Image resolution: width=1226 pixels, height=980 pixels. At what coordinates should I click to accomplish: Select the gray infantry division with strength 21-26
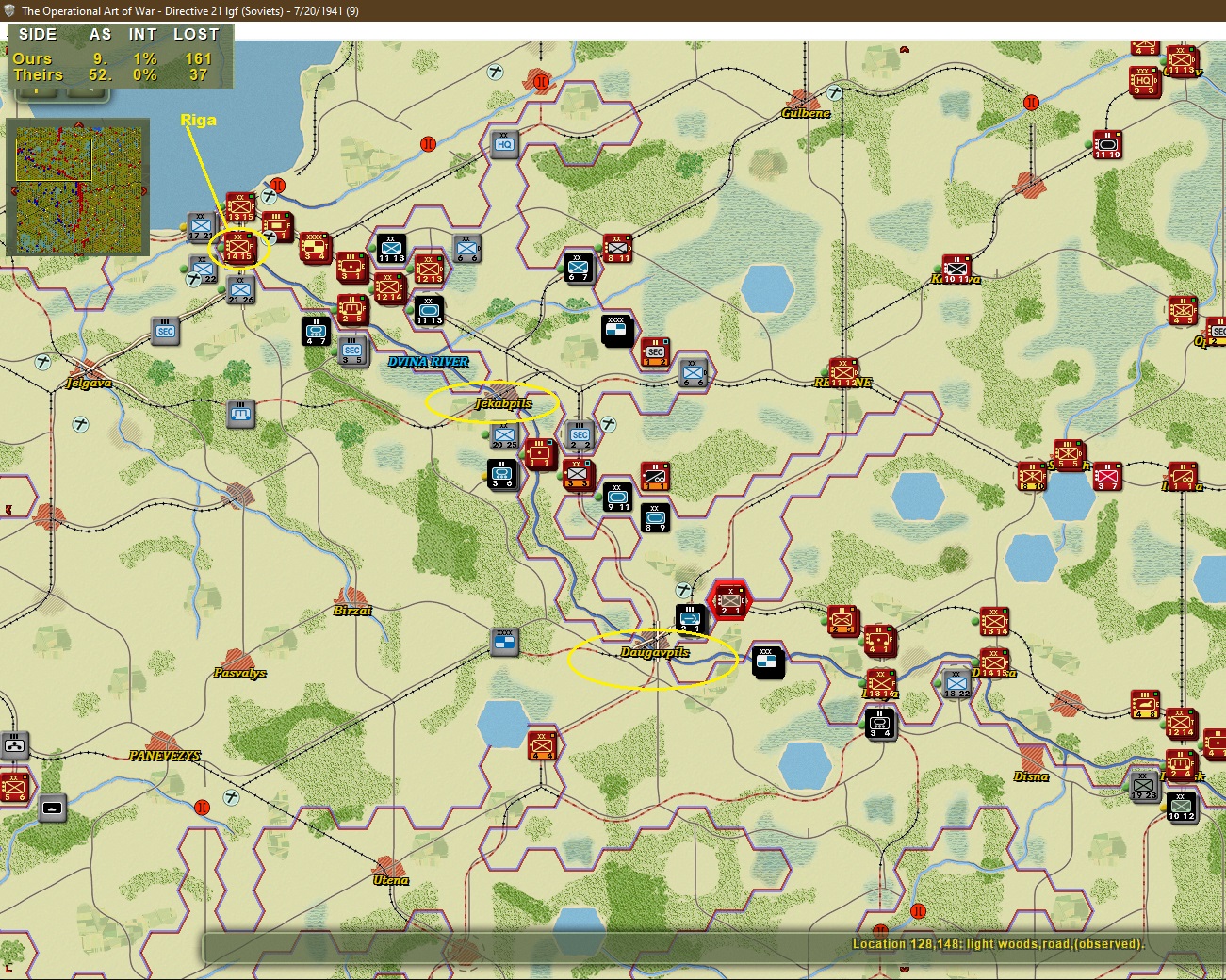pyautogui.click(x=240, y=289)
